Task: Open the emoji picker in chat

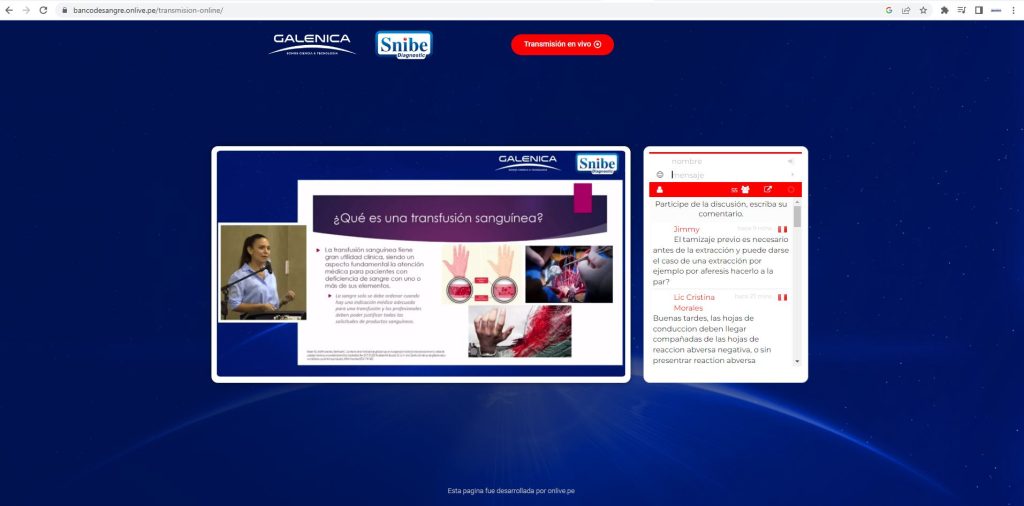Action: [660, 175]
